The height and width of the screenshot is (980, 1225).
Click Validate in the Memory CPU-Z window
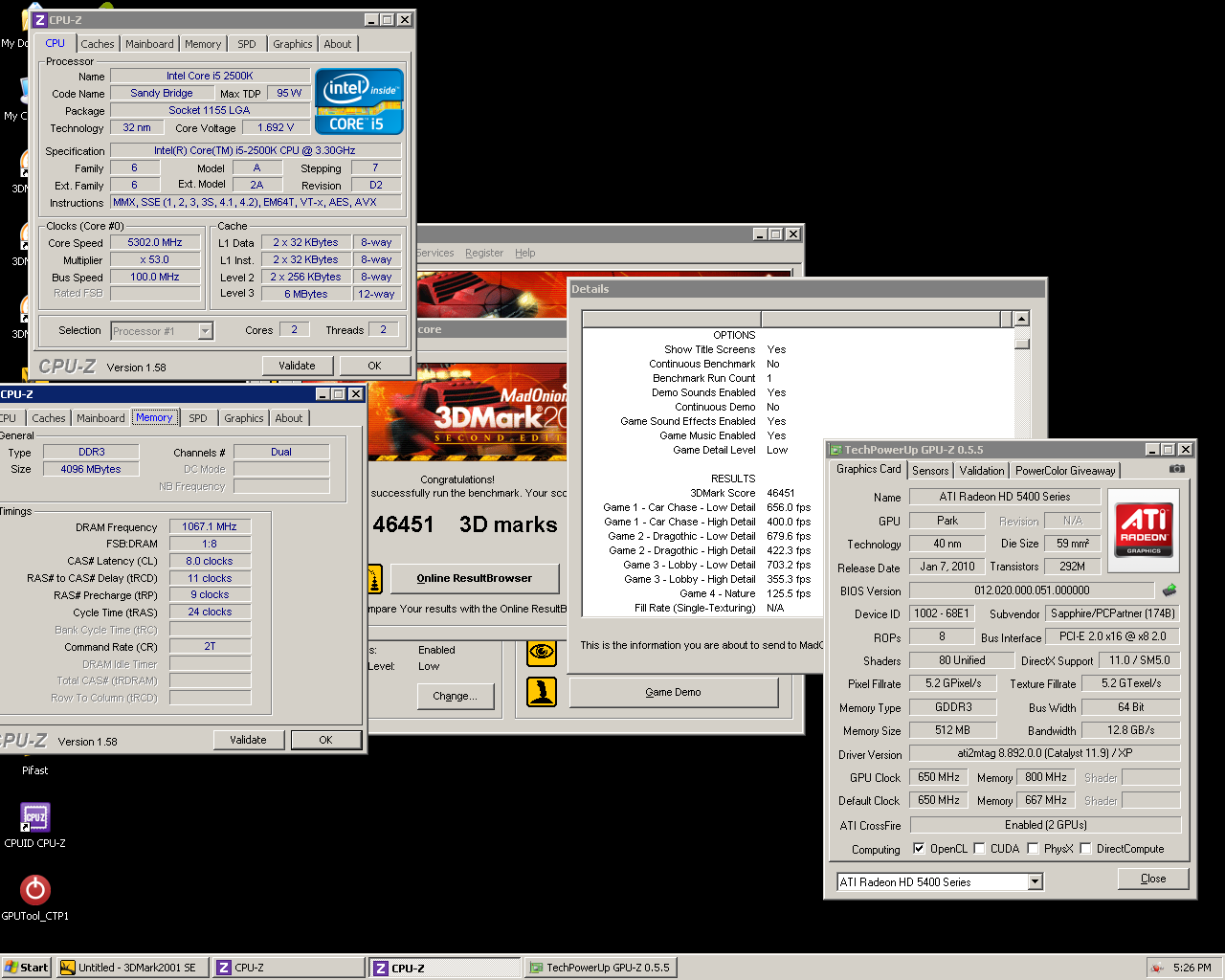pyautogui.click(x=248, y=740)
